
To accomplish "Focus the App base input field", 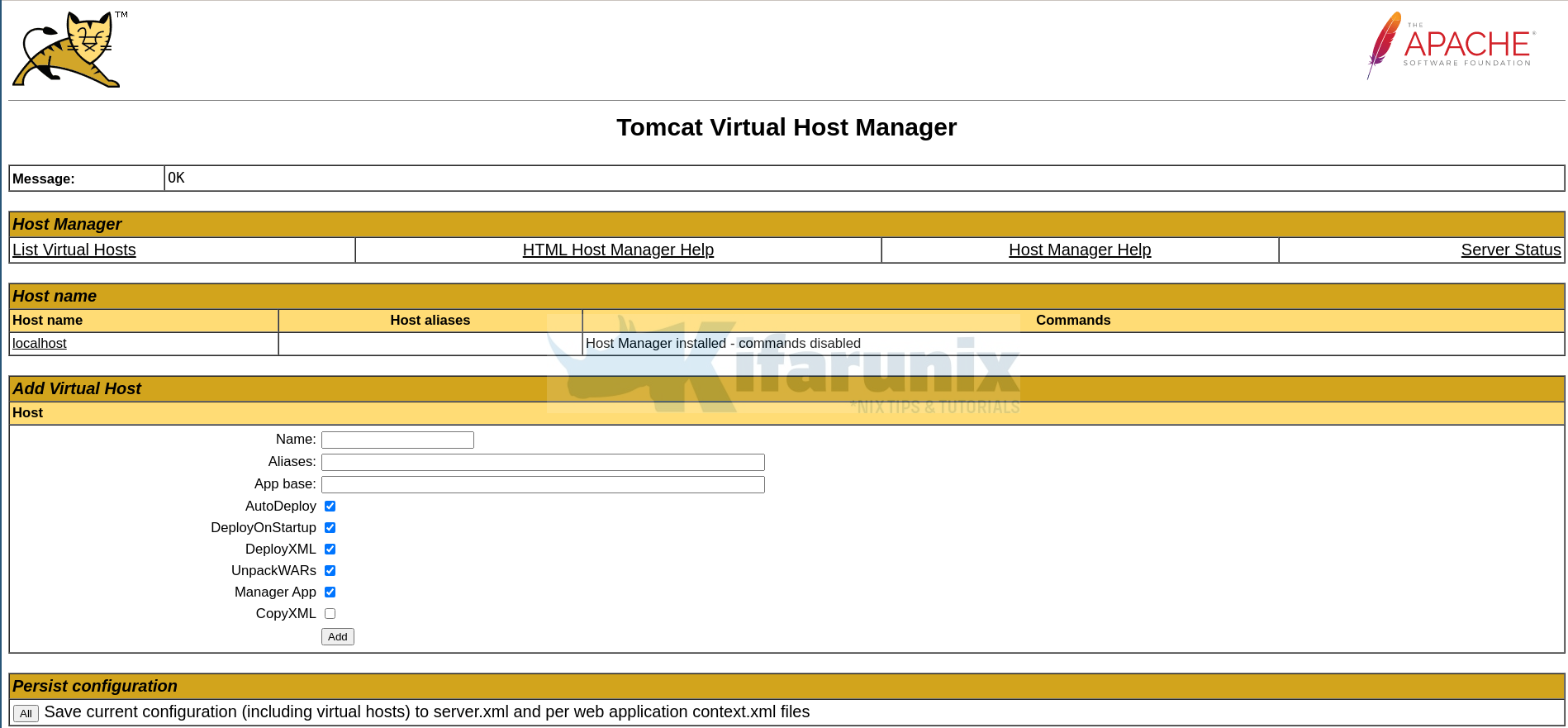I will click(543, 484).
